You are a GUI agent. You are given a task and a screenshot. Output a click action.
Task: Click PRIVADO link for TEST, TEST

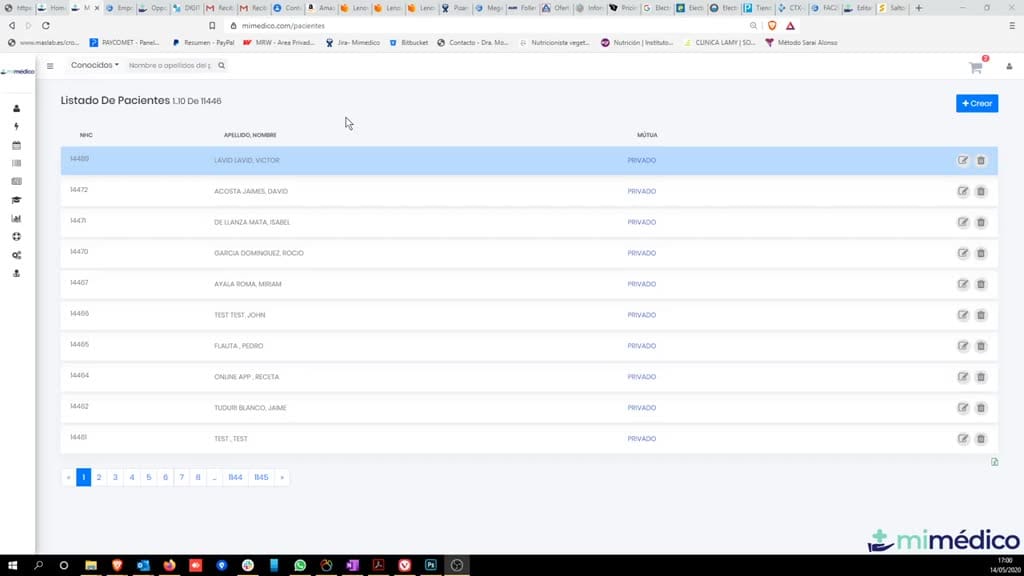coord(641,439)
